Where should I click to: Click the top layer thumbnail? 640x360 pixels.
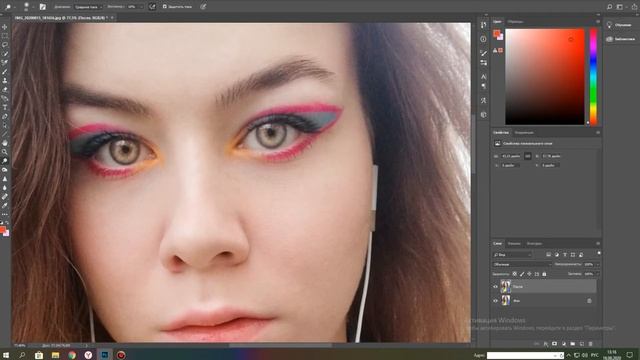pos(506,287)
